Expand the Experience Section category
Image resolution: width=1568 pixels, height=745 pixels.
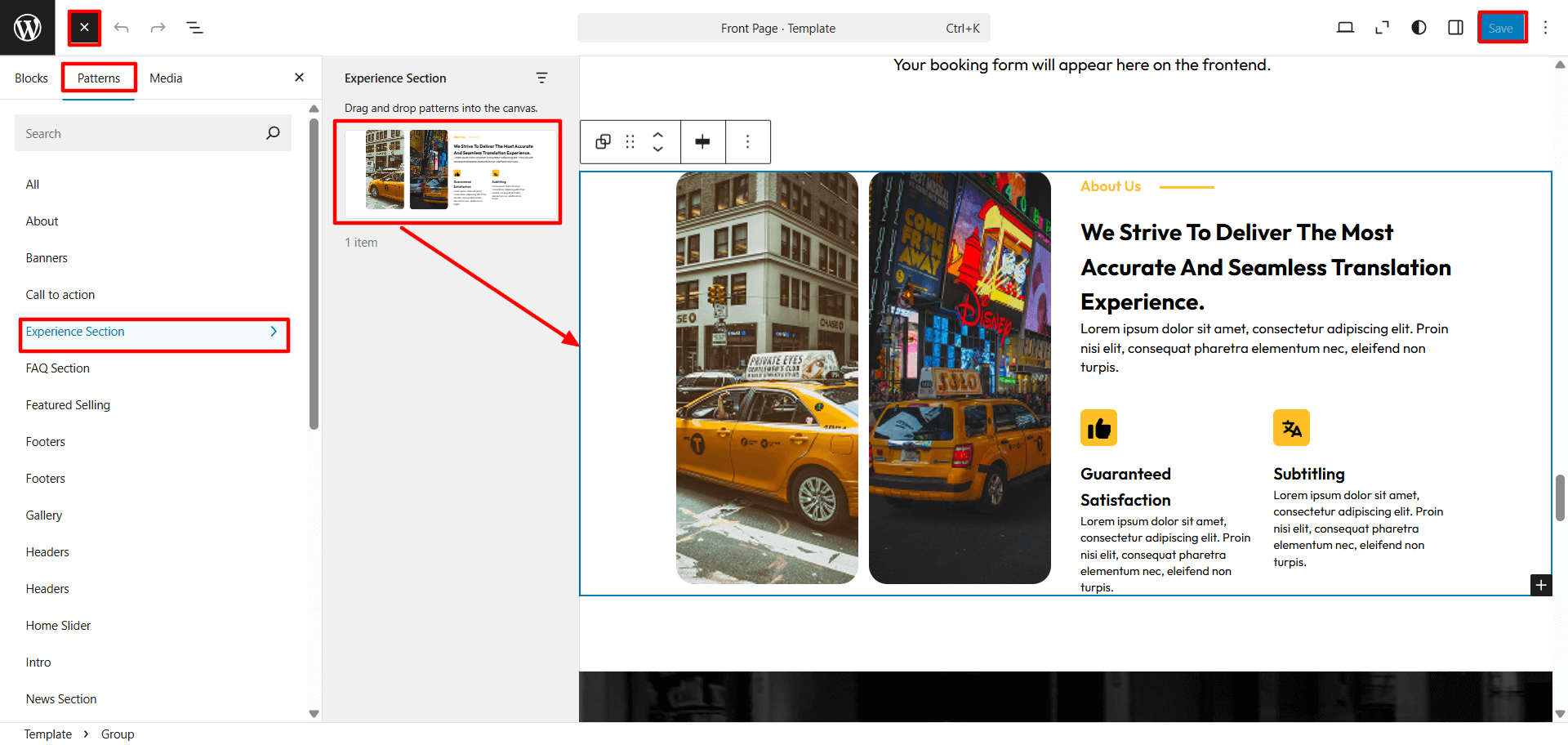coord(154,332)
